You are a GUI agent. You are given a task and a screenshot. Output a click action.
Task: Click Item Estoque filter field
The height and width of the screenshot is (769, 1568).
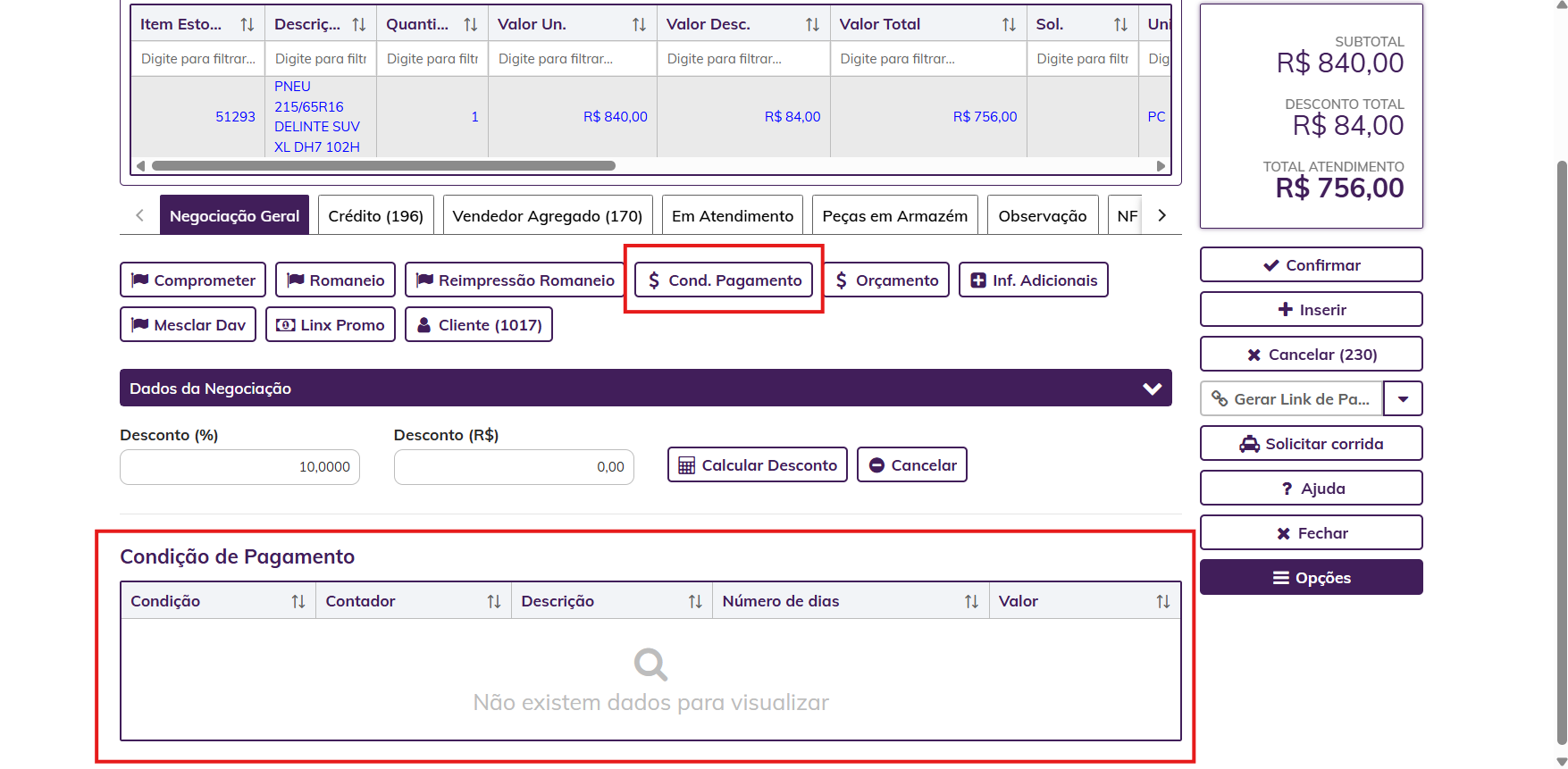198,59
